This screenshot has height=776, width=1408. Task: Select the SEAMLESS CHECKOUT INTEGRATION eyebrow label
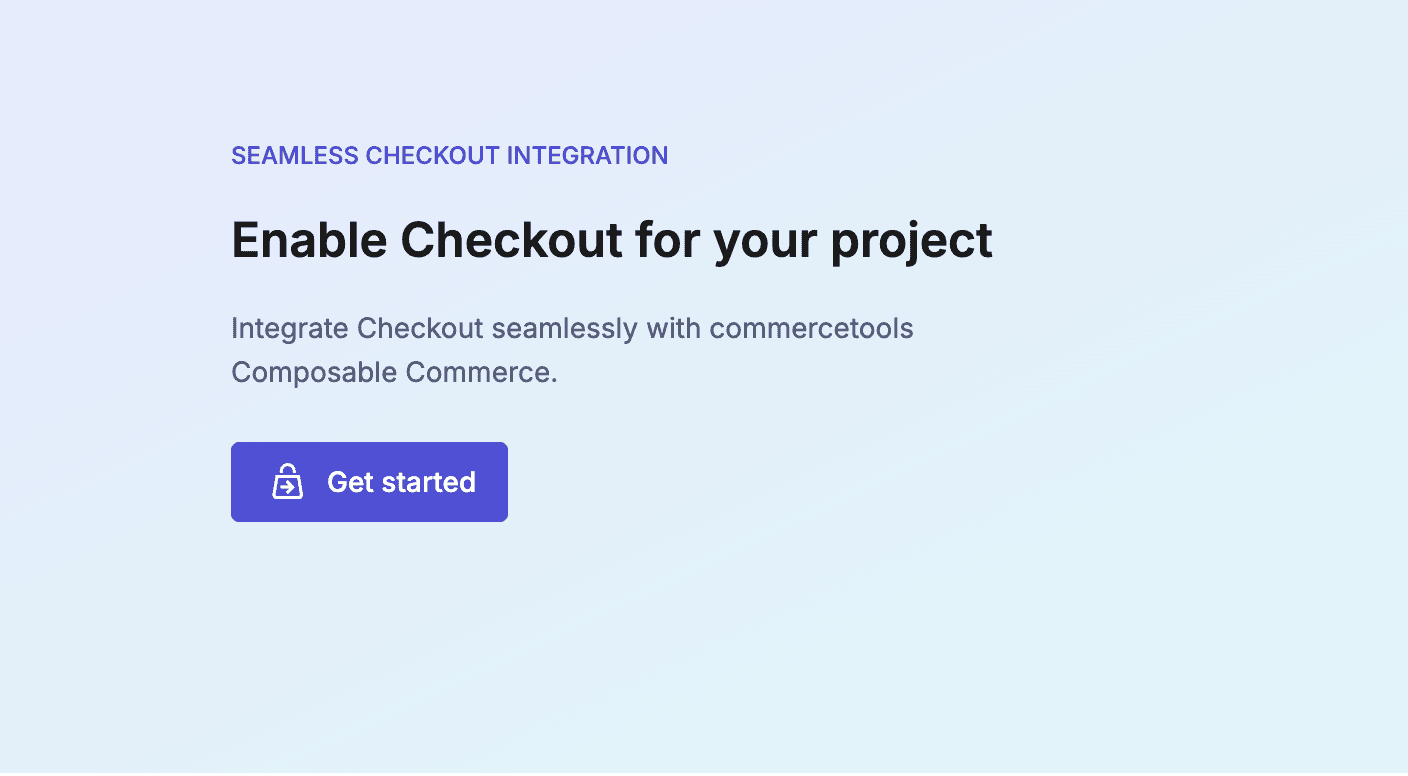click(449, 155)
